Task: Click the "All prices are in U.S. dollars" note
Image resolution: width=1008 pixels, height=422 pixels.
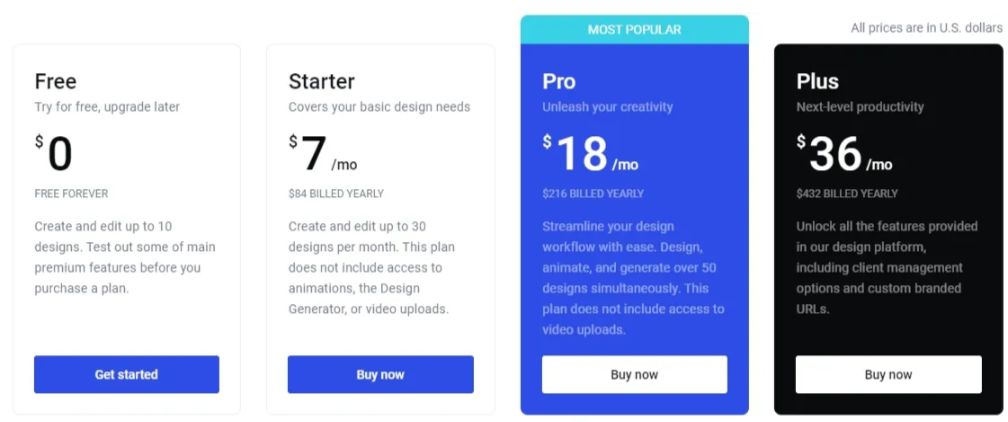Action: pos(926,28)
